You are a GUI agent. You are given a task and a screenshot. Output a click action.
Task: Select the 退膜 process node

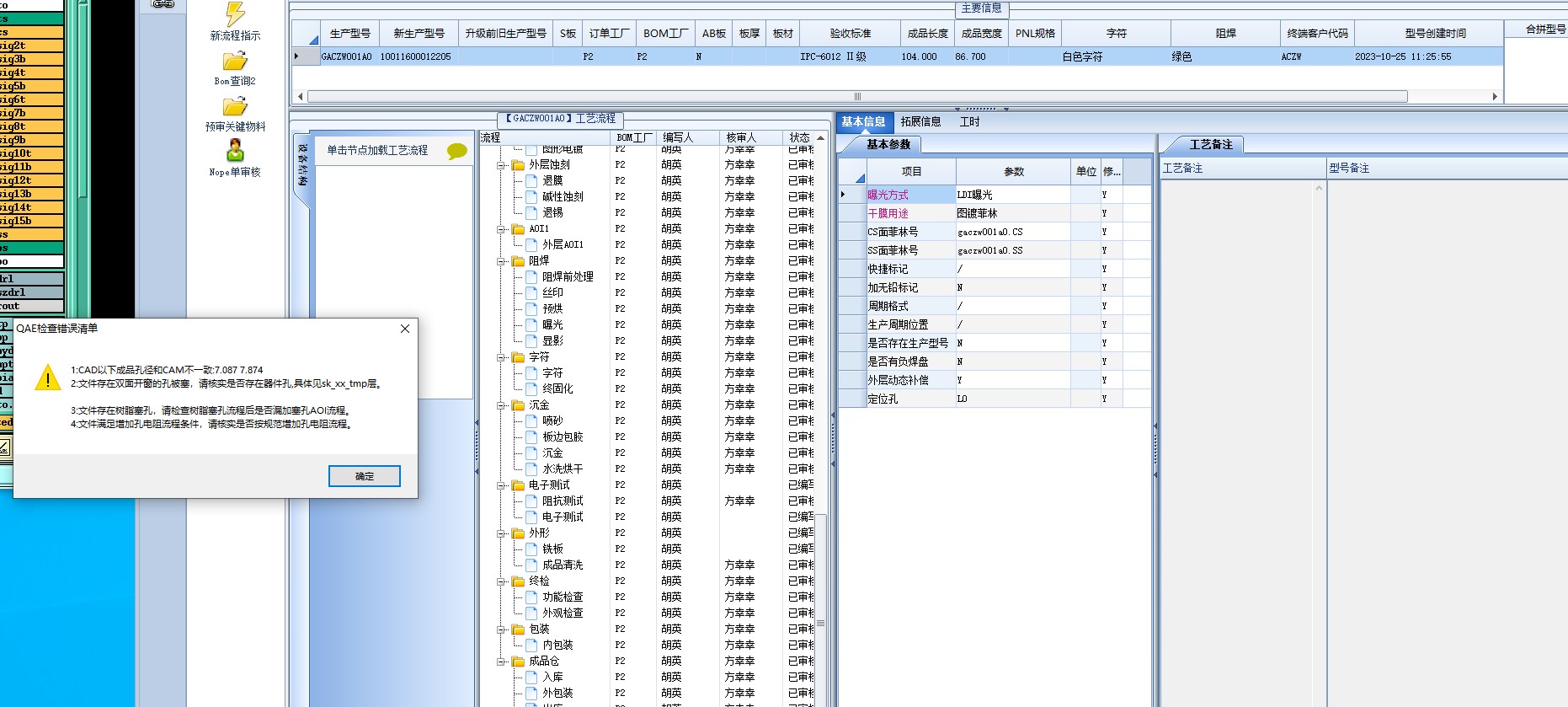tap(552, 180)
